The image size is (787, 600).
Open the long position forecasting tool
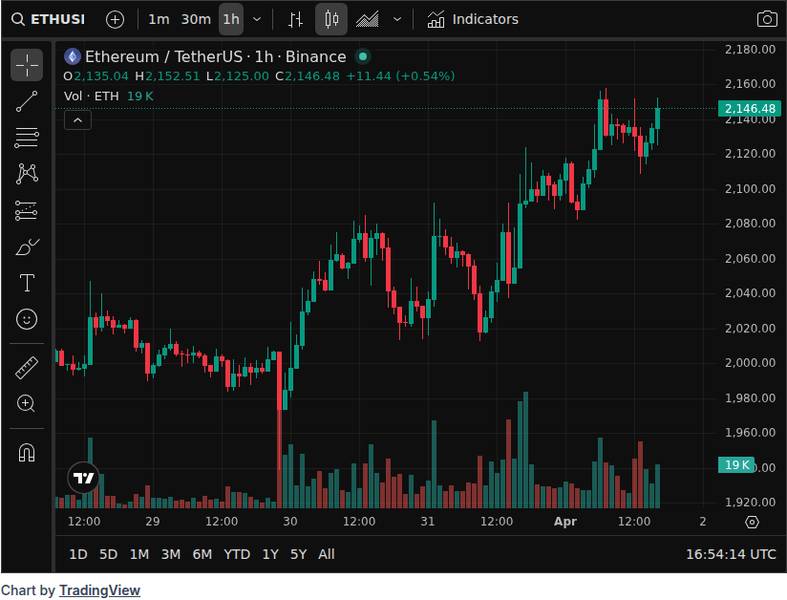(x=27, y=211)
